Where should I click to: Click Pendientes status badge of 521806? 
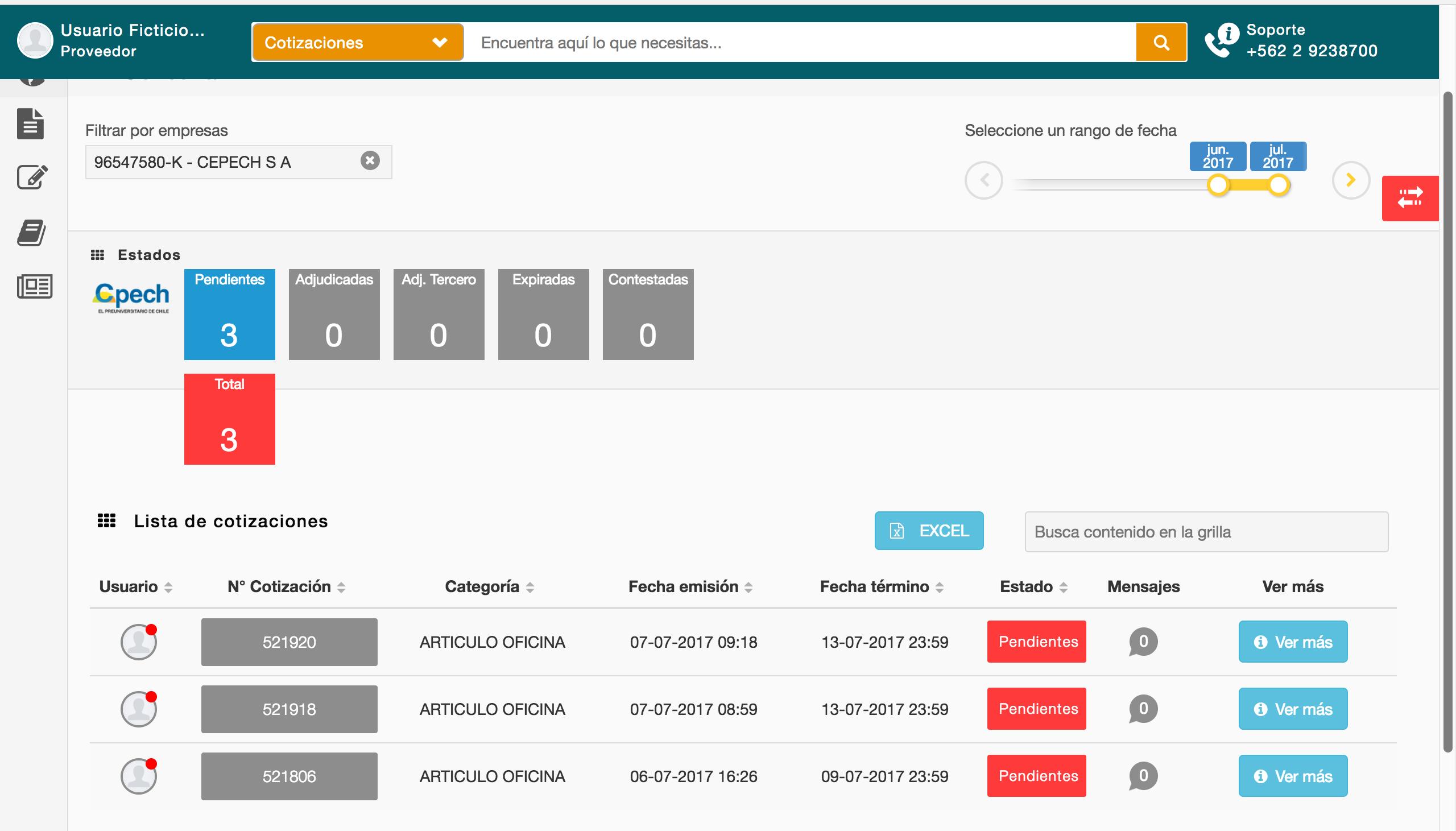point(1037,776)
